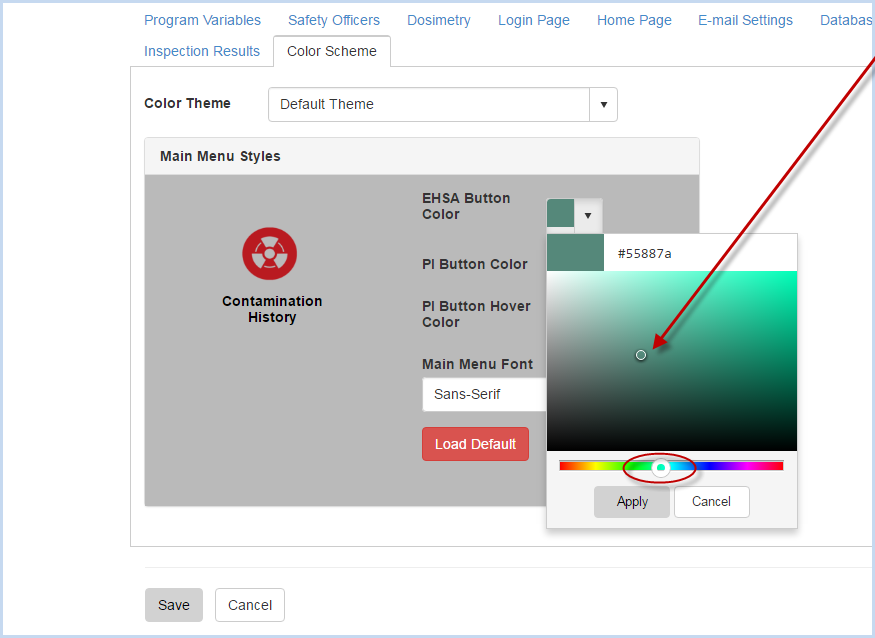
Task: Click the EHSA Button Color label
Action: 466,206
